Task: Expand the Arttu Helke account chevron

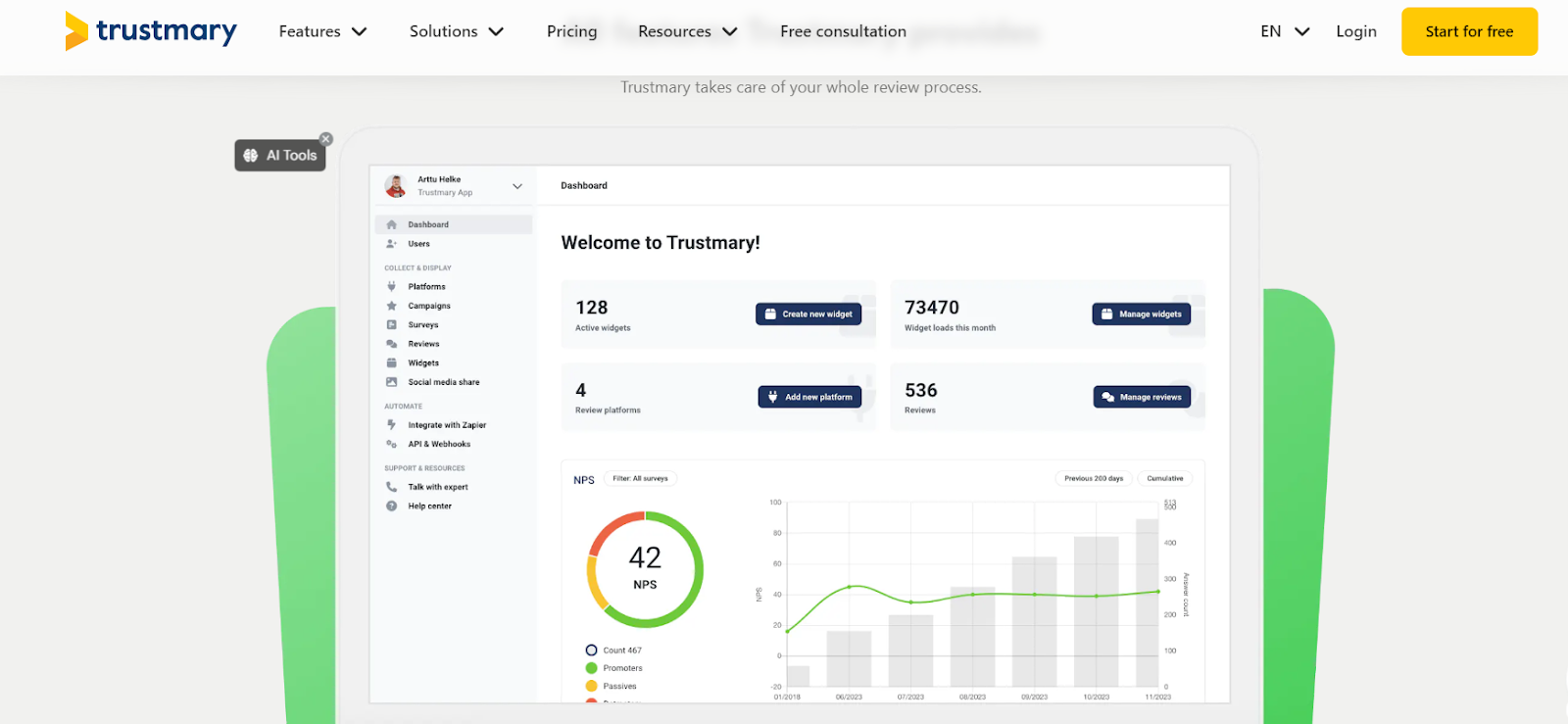Action: 517,186
